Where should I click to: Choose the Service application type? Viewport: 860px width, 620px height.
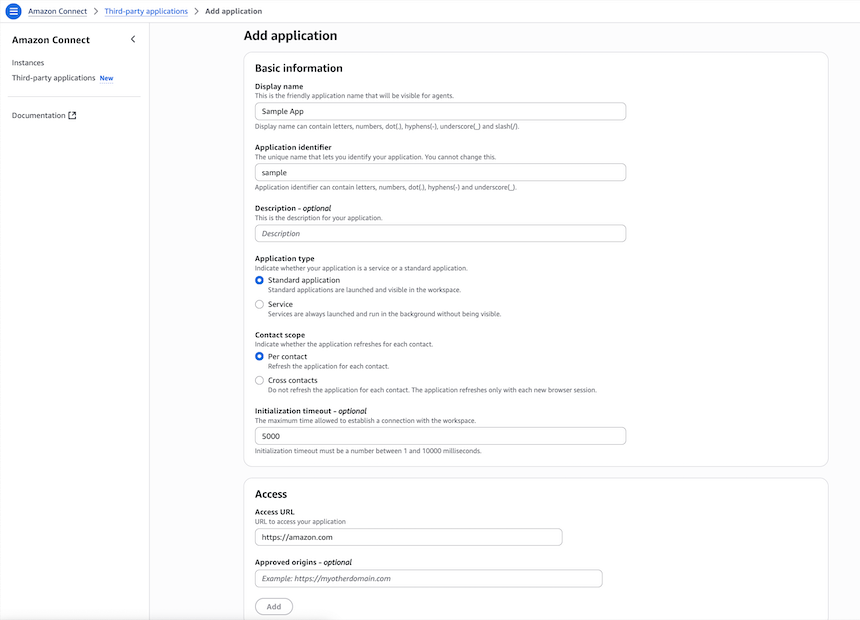pos(259,304)
